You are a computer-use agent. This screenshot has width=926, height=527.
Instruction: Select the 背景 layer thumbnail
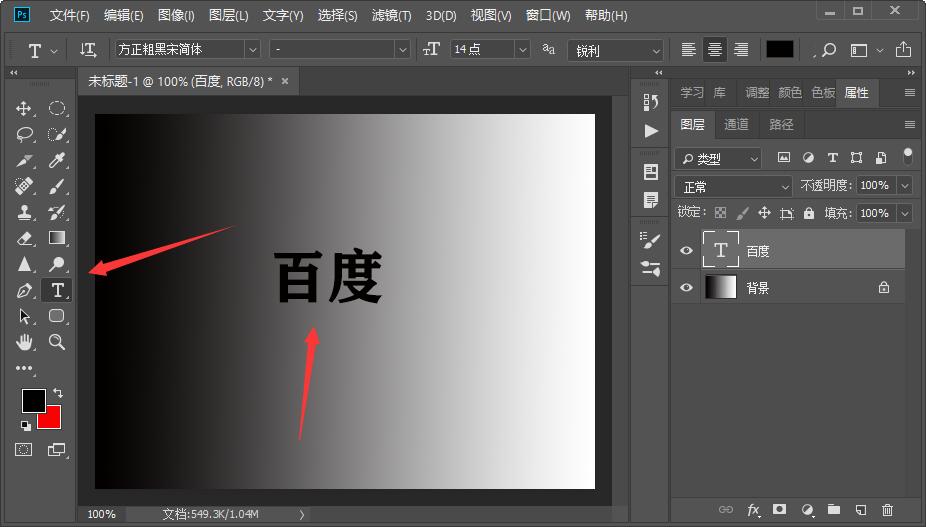pyautogui.click(x=720, y=288)
